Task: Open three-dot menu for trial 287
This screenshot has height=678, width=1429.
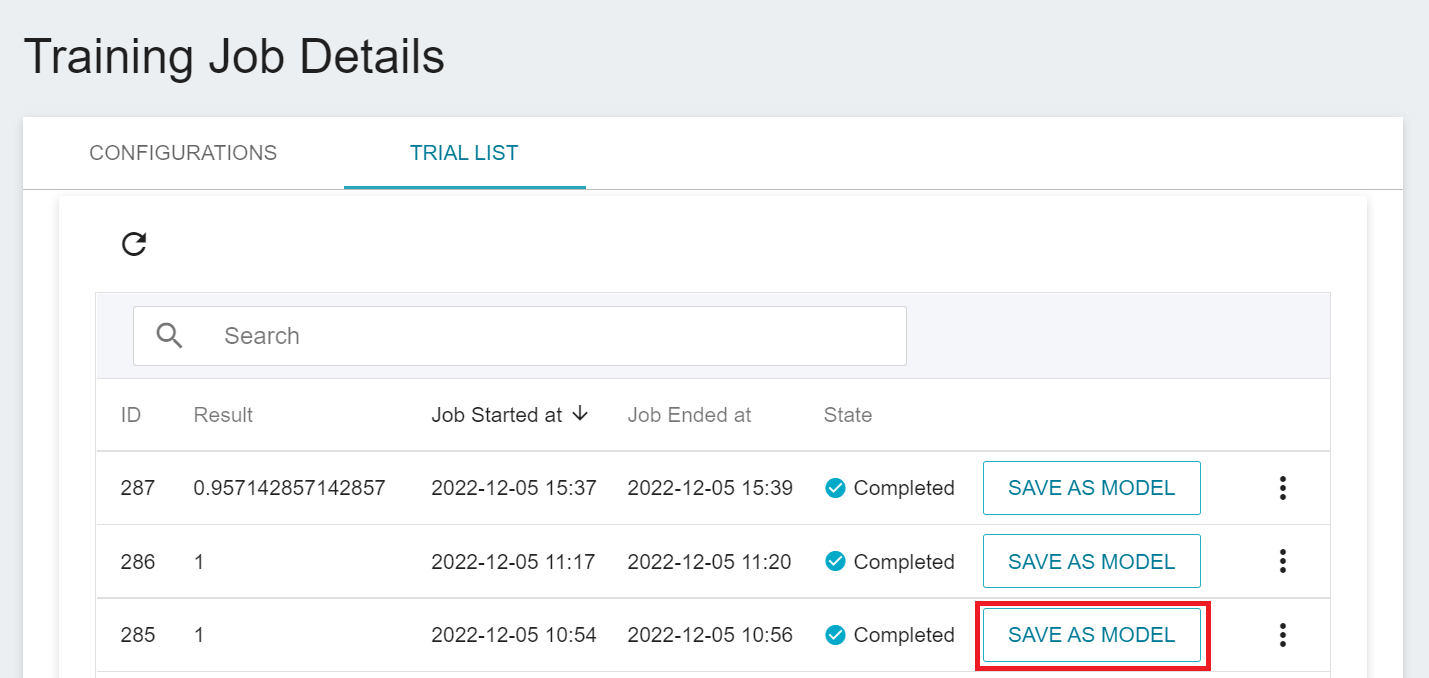Action: [x=1282, y=488]
